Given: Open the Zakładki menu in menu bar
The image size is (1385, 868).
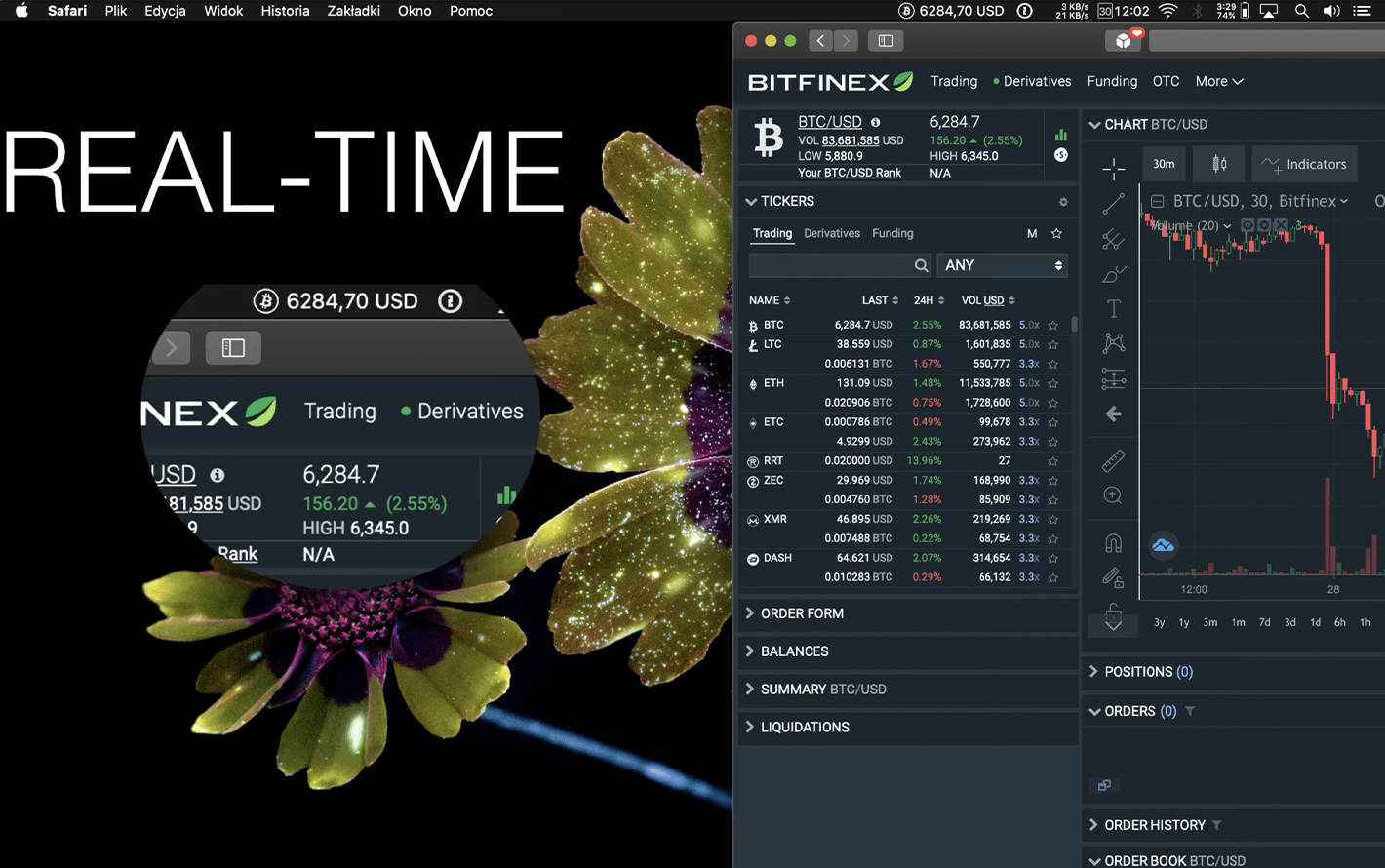Looking at the screenshot, I should [x=354, y=11].
